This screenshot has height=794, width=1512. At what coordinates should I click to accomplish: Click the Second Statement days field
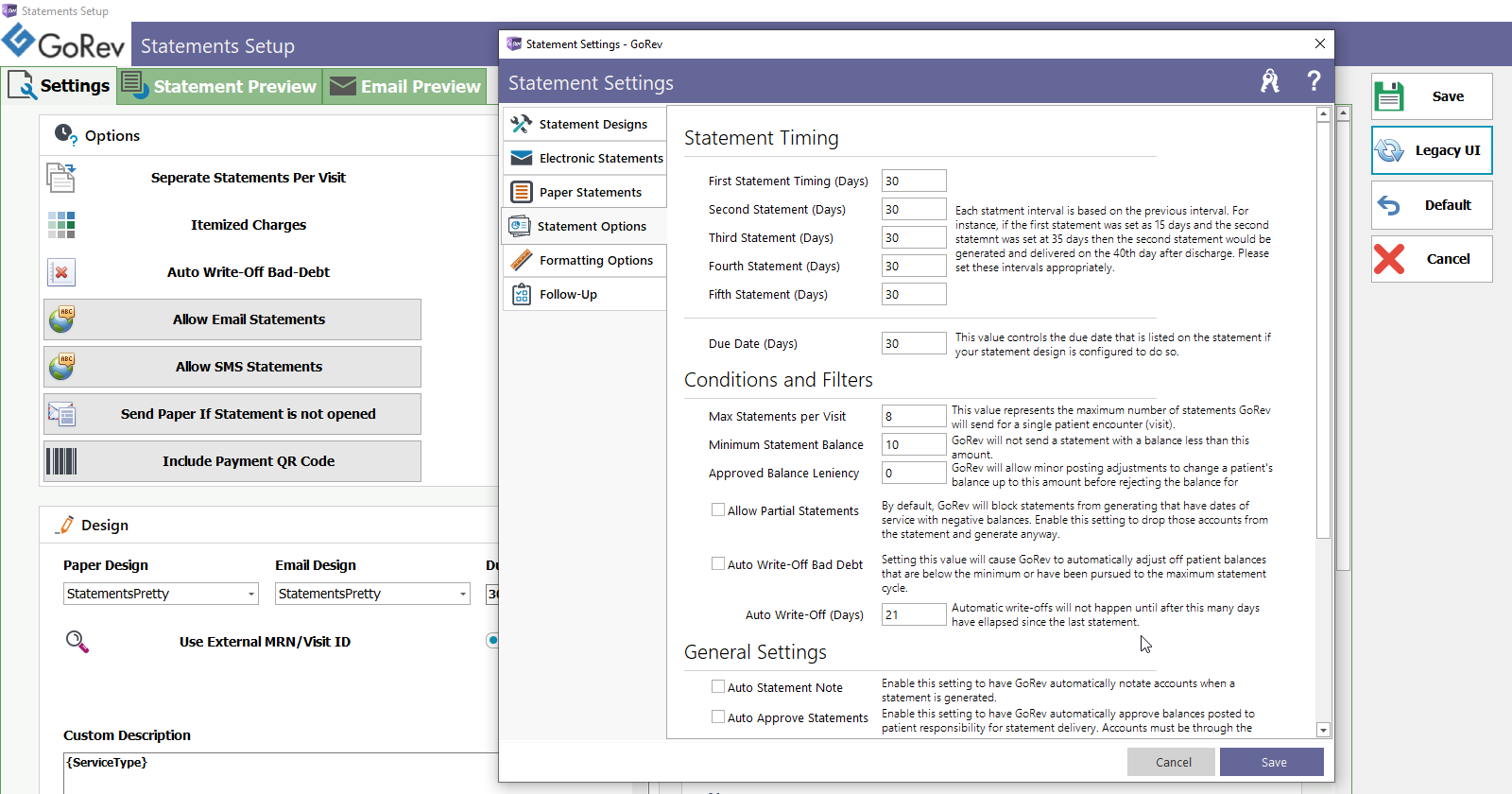pyautogui.click(x=914, y=209)
